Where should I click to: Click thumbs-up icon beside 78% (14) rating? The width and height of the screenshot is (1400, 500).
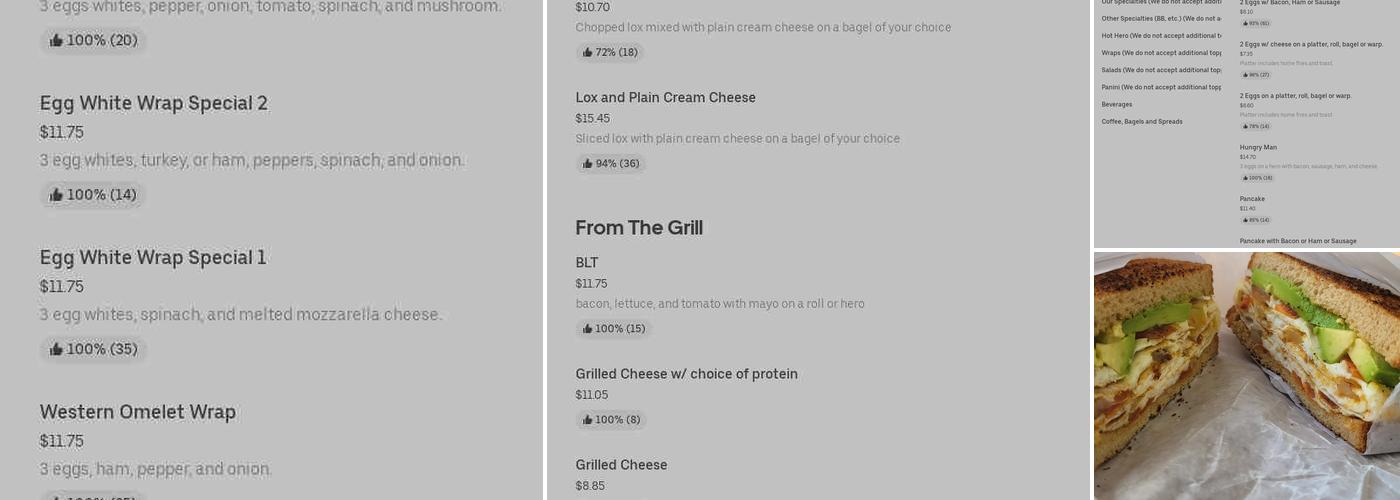coord(1245,127)
